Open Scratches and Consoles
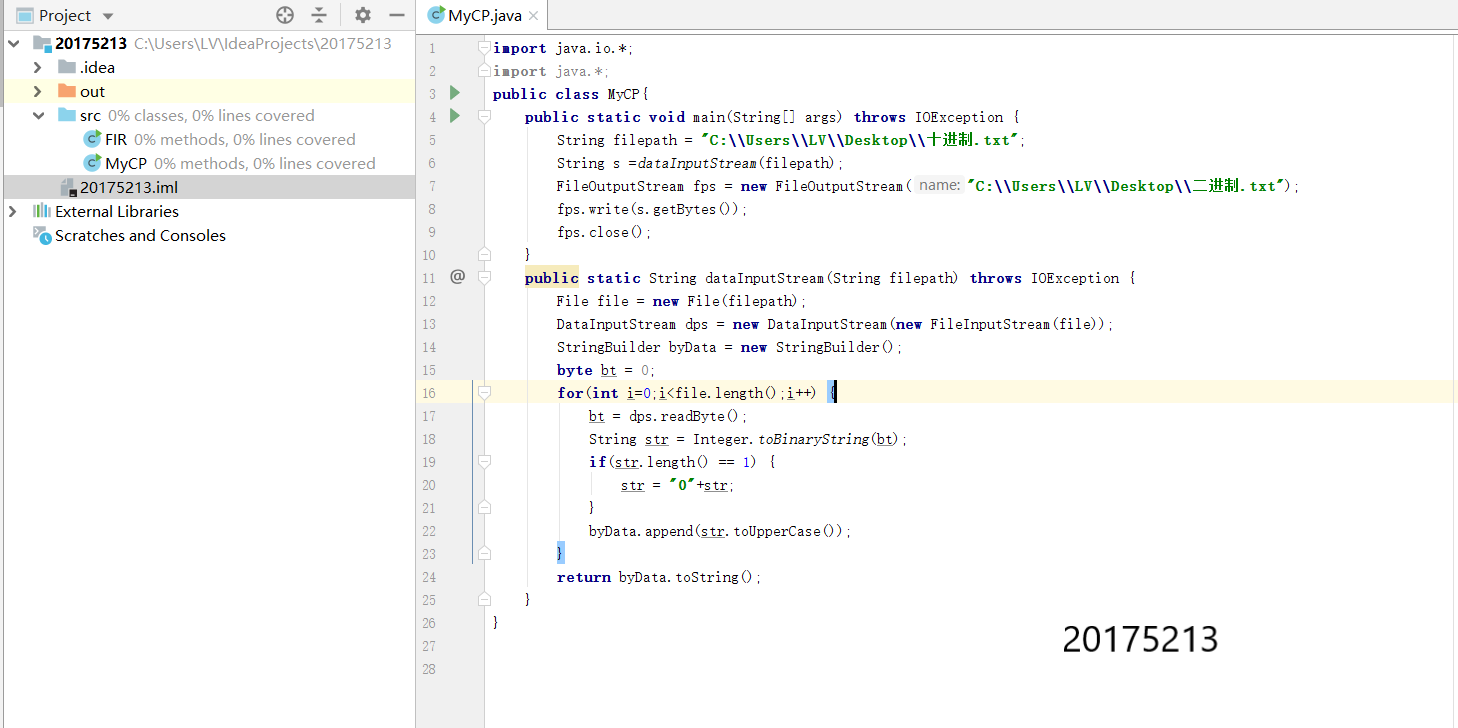The image size is (1458, 728). pyautogui.click(x=140, y=235)
